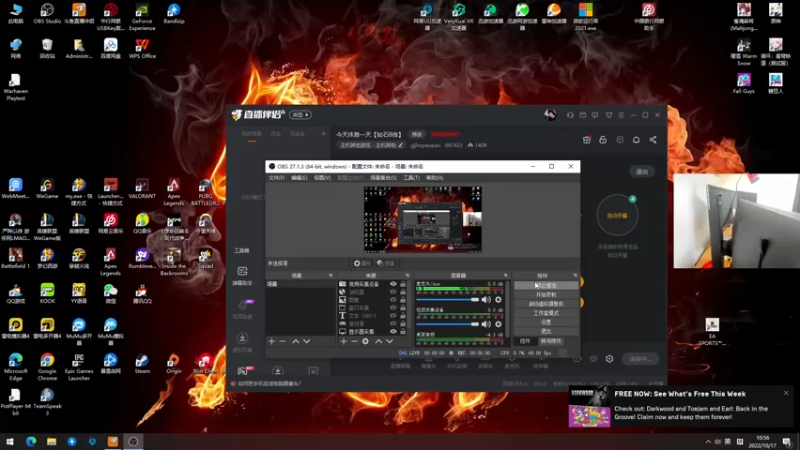Toggle visibility of 显示器采集 source
Image resolution: width=800 pixels, height=450 pixels.
[x=393, y=332]
